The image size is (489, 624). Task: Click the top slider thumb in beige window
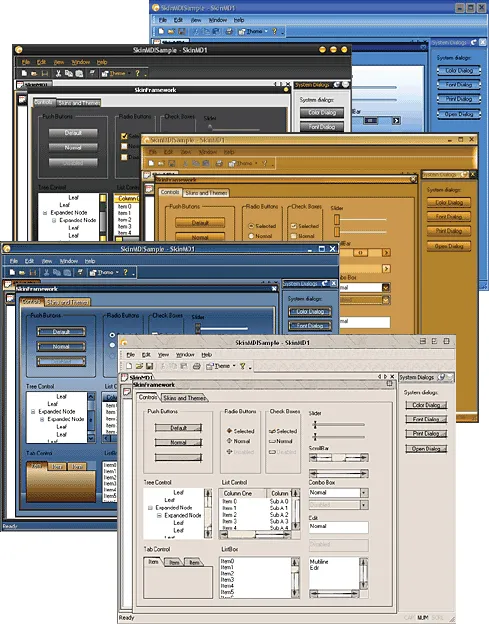pos(315,425)
